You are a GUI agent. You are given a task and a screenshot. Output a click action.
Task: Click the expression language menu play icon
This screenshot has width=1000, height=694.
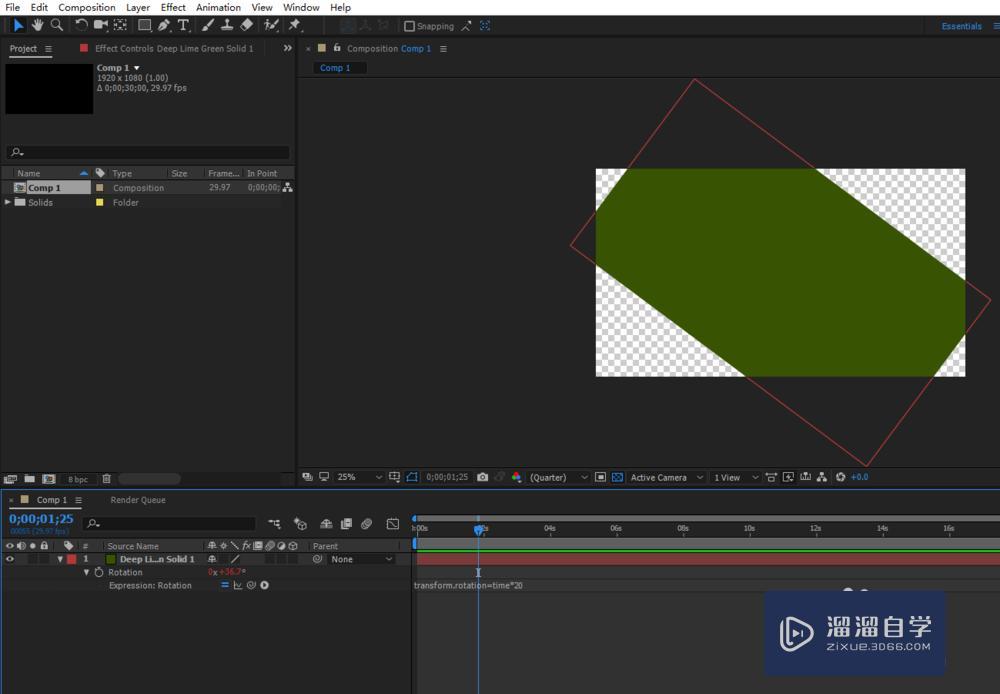pos(265,586)
